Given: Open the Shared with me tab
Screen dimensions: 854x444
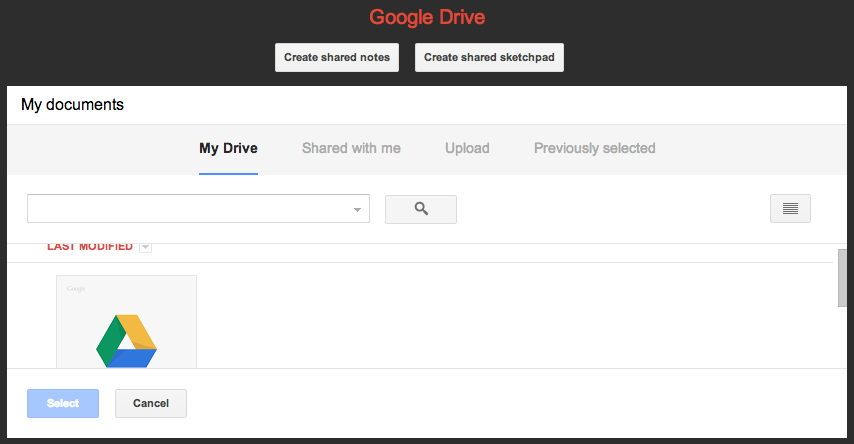Looking at the screenshot, I should (x=351, y=148).
